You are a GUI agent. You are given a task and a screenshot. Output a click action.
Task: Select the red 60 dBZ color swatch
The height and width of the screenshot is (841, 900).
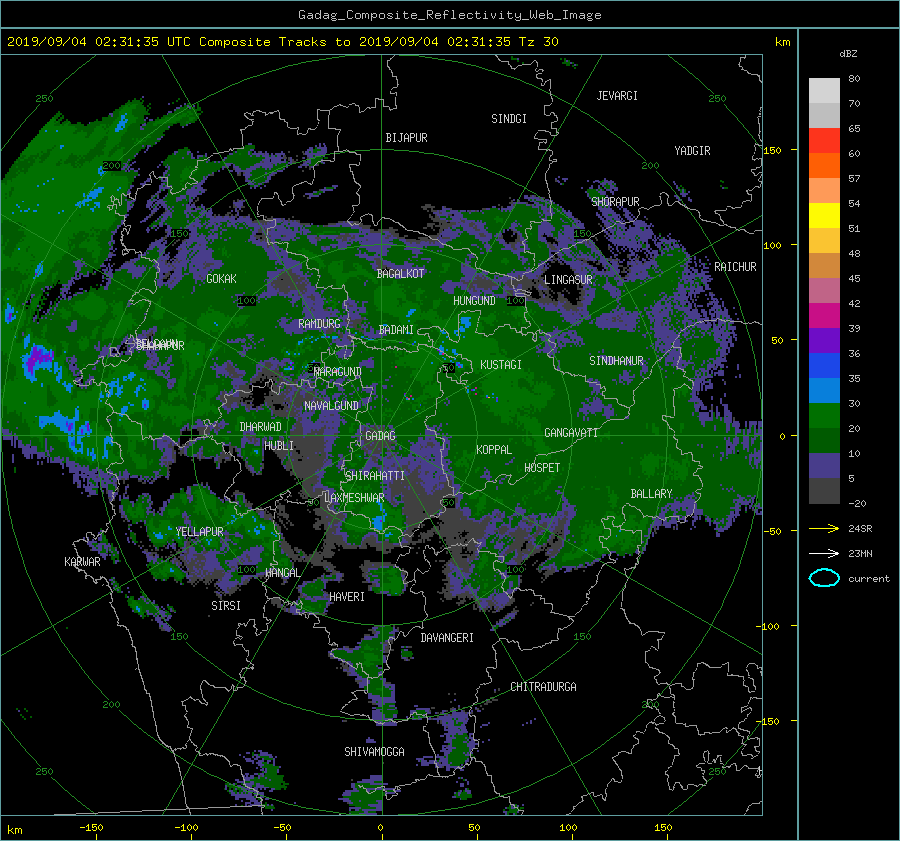pos(824,140)
